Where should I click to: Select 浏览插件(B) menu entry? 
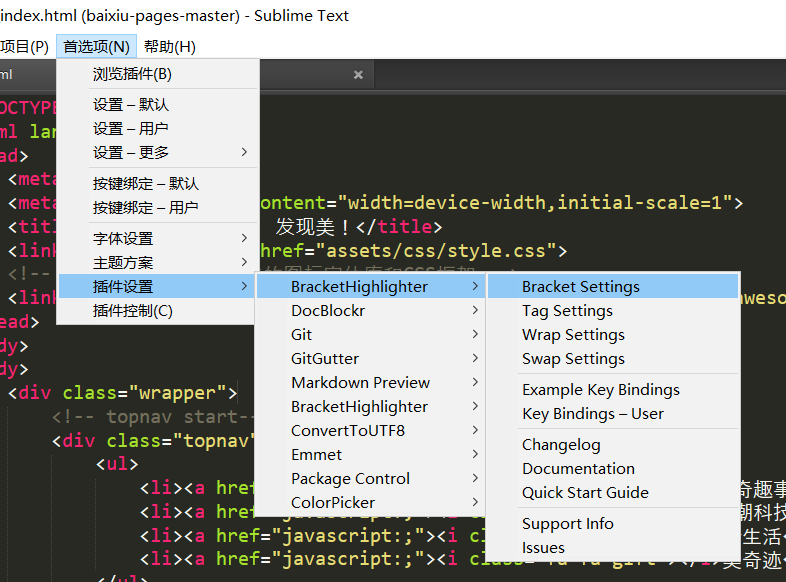tap(132, 74)
